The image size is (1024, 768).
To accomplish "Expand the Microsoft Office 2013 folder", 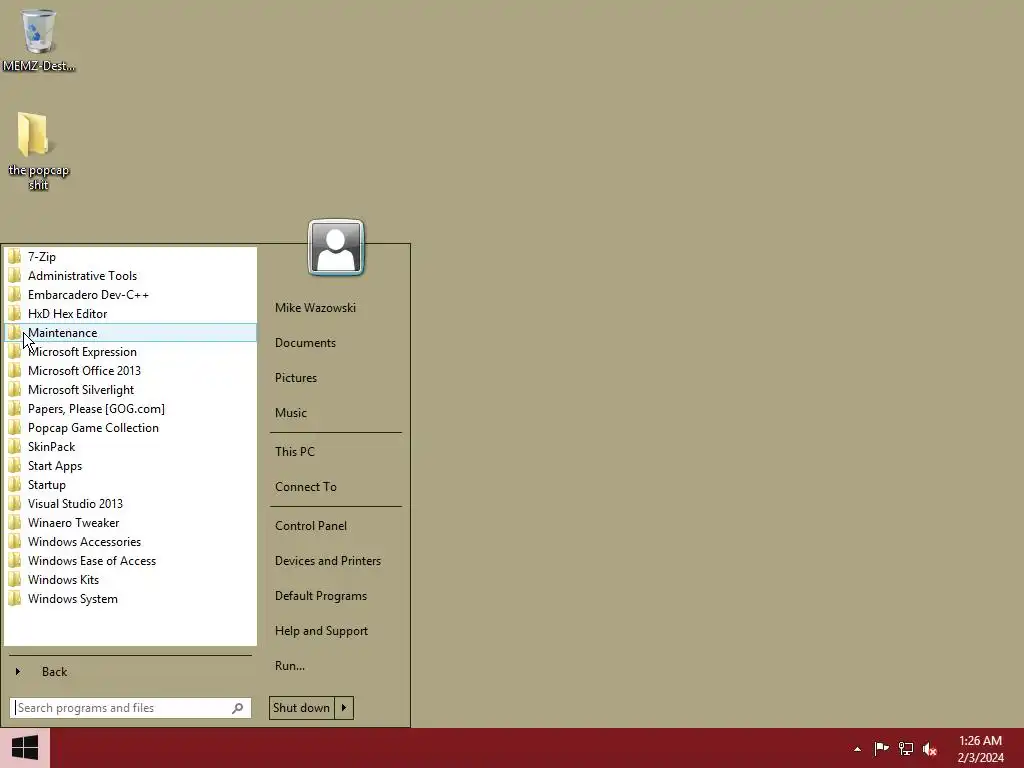I will 131,370.
